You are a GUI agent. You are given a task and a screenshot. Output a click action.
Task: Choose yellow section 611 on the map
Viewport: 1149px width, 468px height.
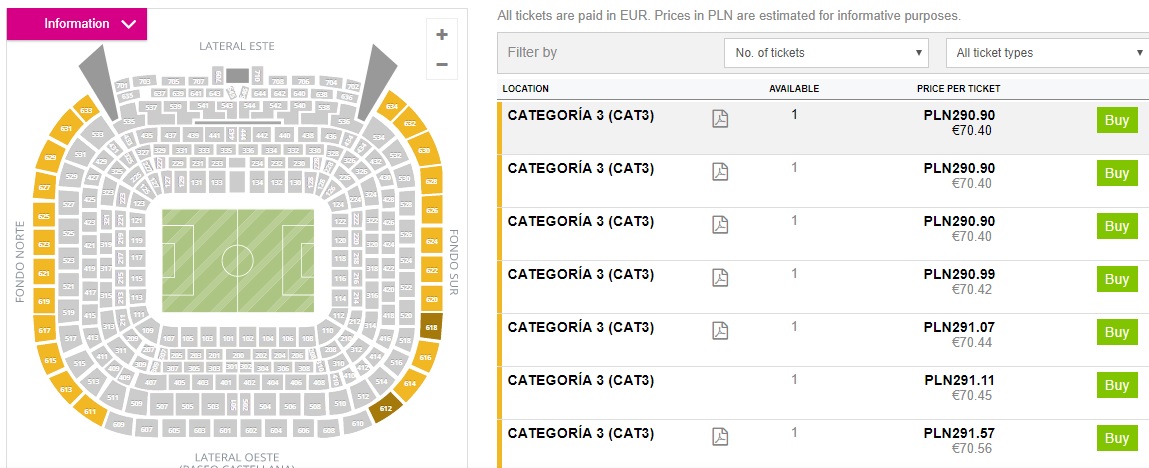[x=90, y=410]
